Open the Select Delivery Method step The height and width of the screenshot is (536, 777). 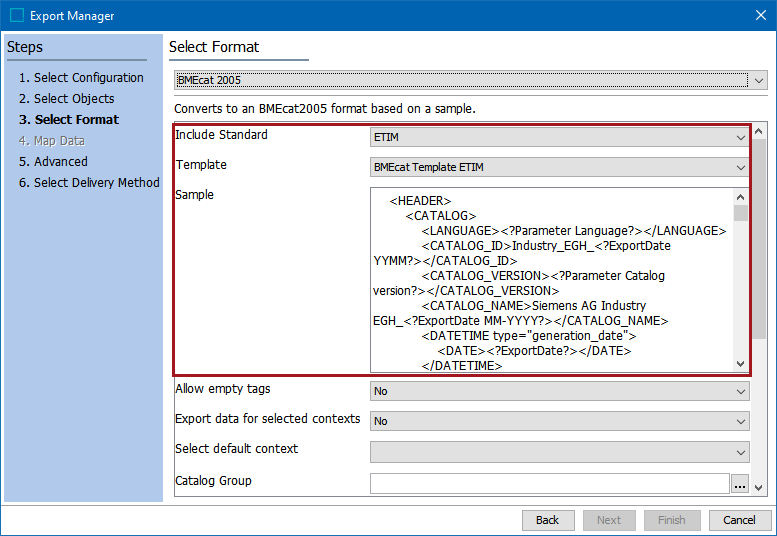pyautogui.click(x=96, y=183)
